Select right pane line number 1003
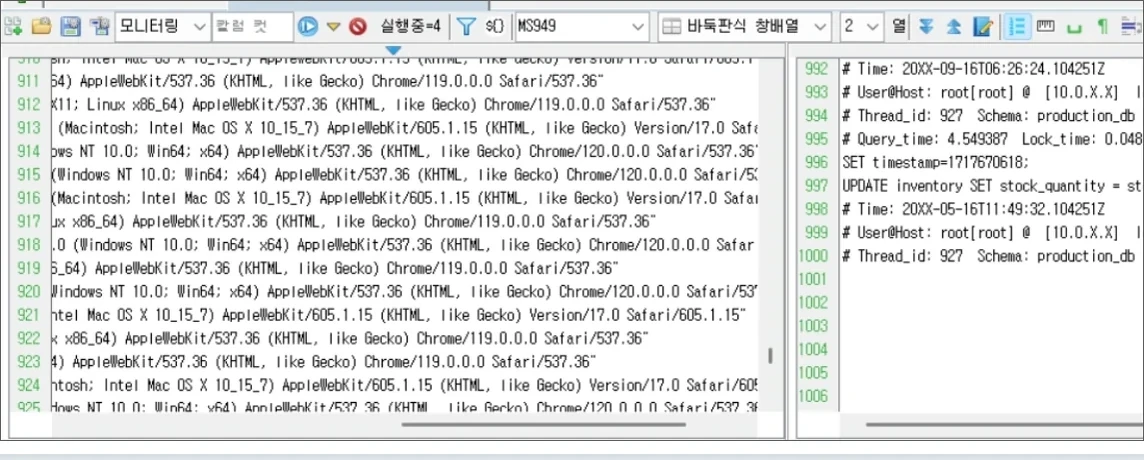Screen dimensions: 1144x460 [x=814, y=326]
